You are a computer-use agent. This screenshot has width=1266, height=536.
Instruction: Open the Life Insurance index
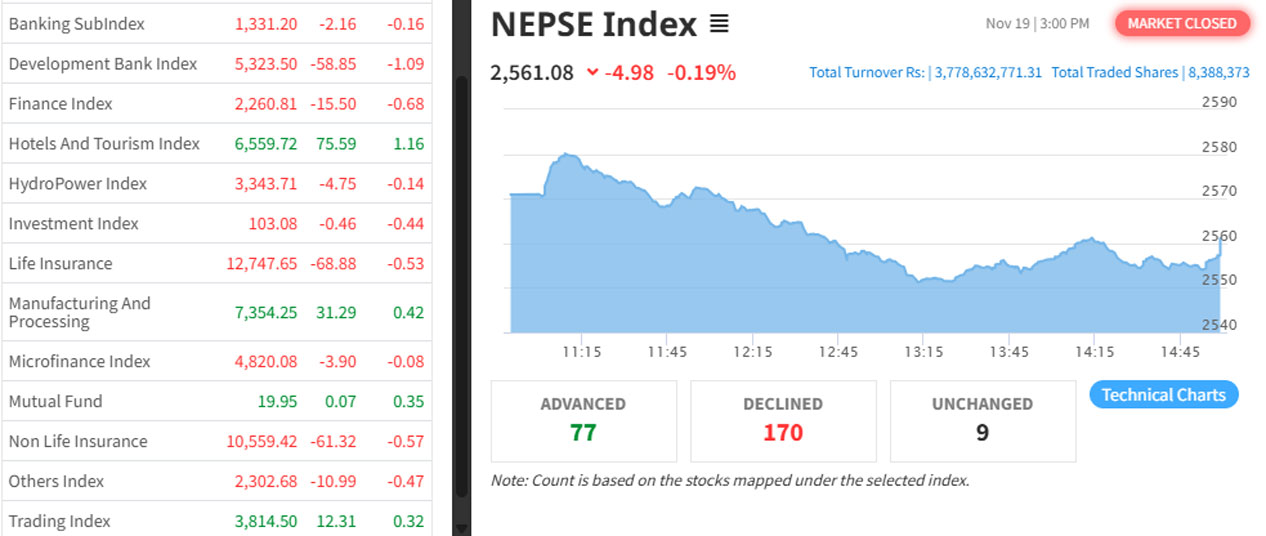(61, 264)
